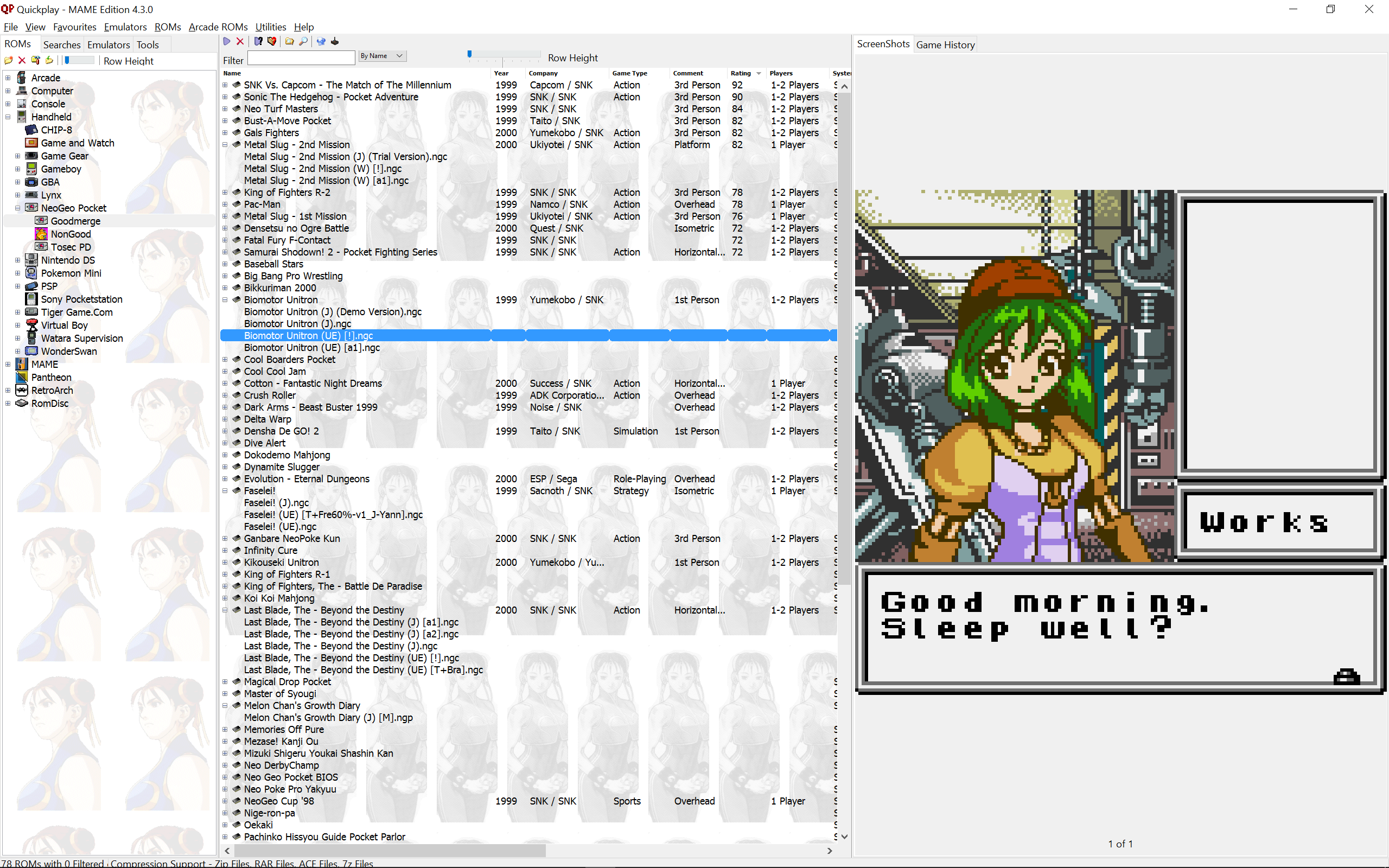Switch to the Game History tab

pyautogui.click(x=945, y=45)
